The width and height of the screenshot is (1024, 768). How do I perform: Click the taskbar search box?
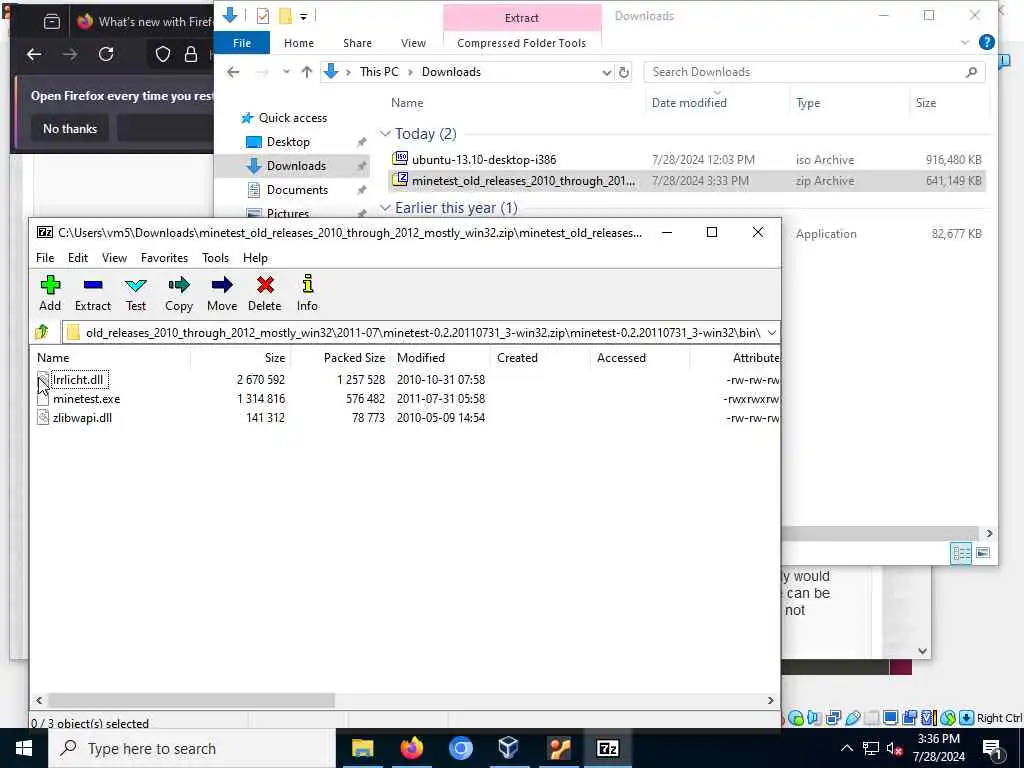tap(192, 748)
